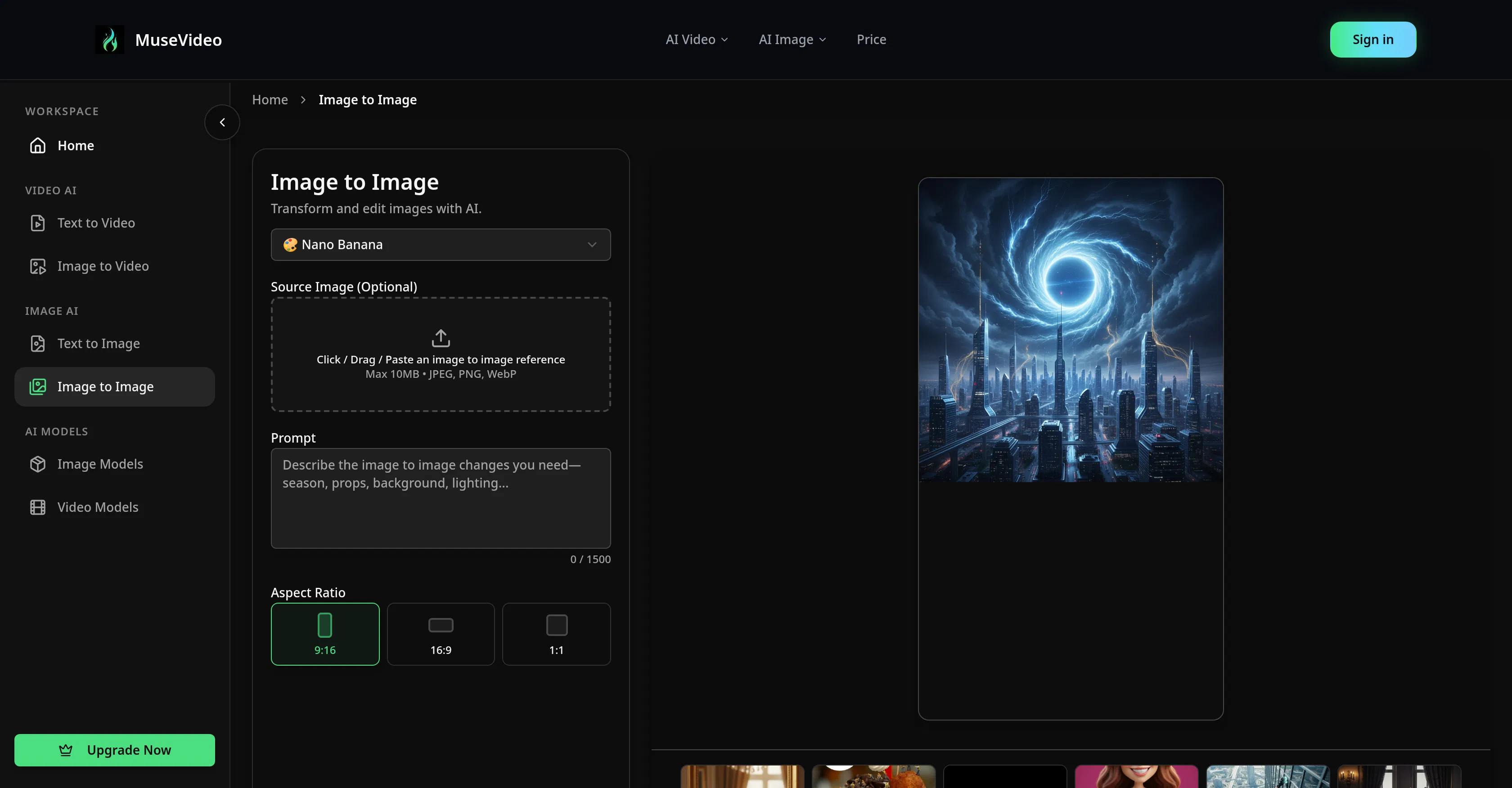Click the upload icon in Source Image area
Screen dimensions: 1512x788
point(440,337)
